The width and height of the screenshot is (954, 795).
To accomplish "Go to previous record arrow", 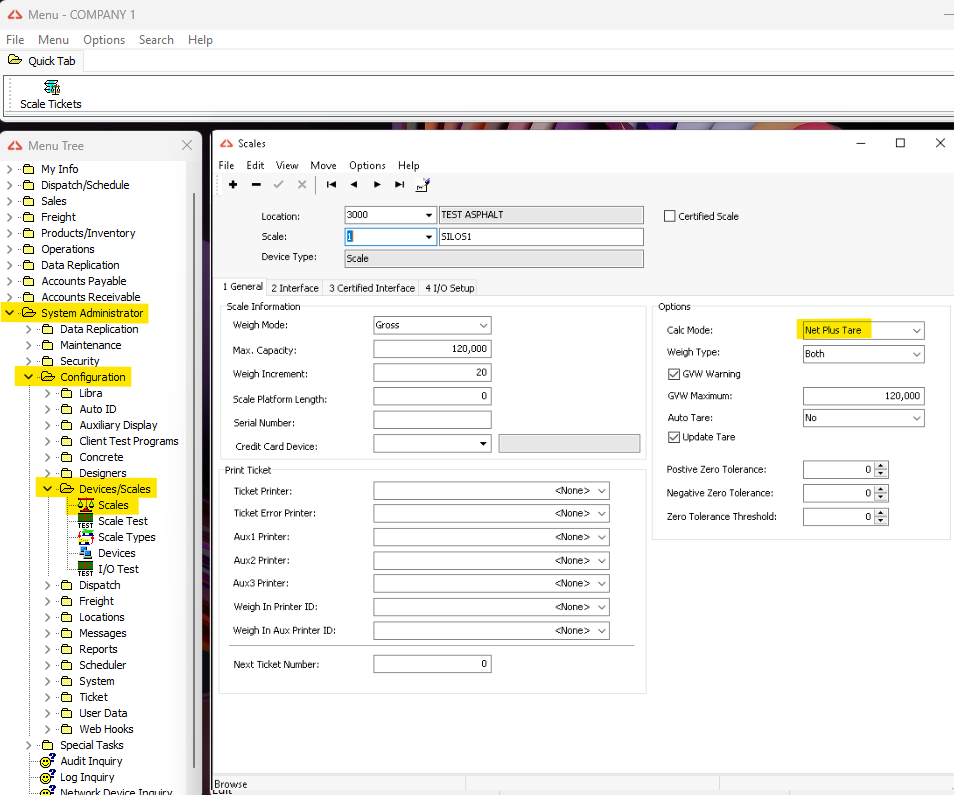I will 354,184.
